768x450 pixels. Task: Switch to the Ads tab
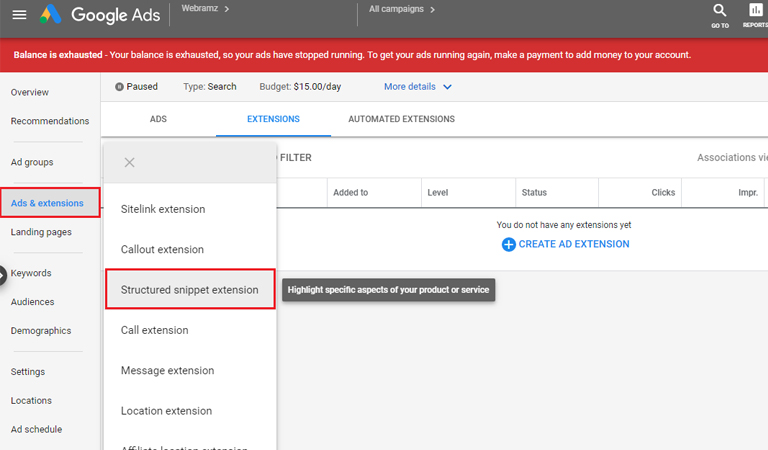[x=158, y=119]
